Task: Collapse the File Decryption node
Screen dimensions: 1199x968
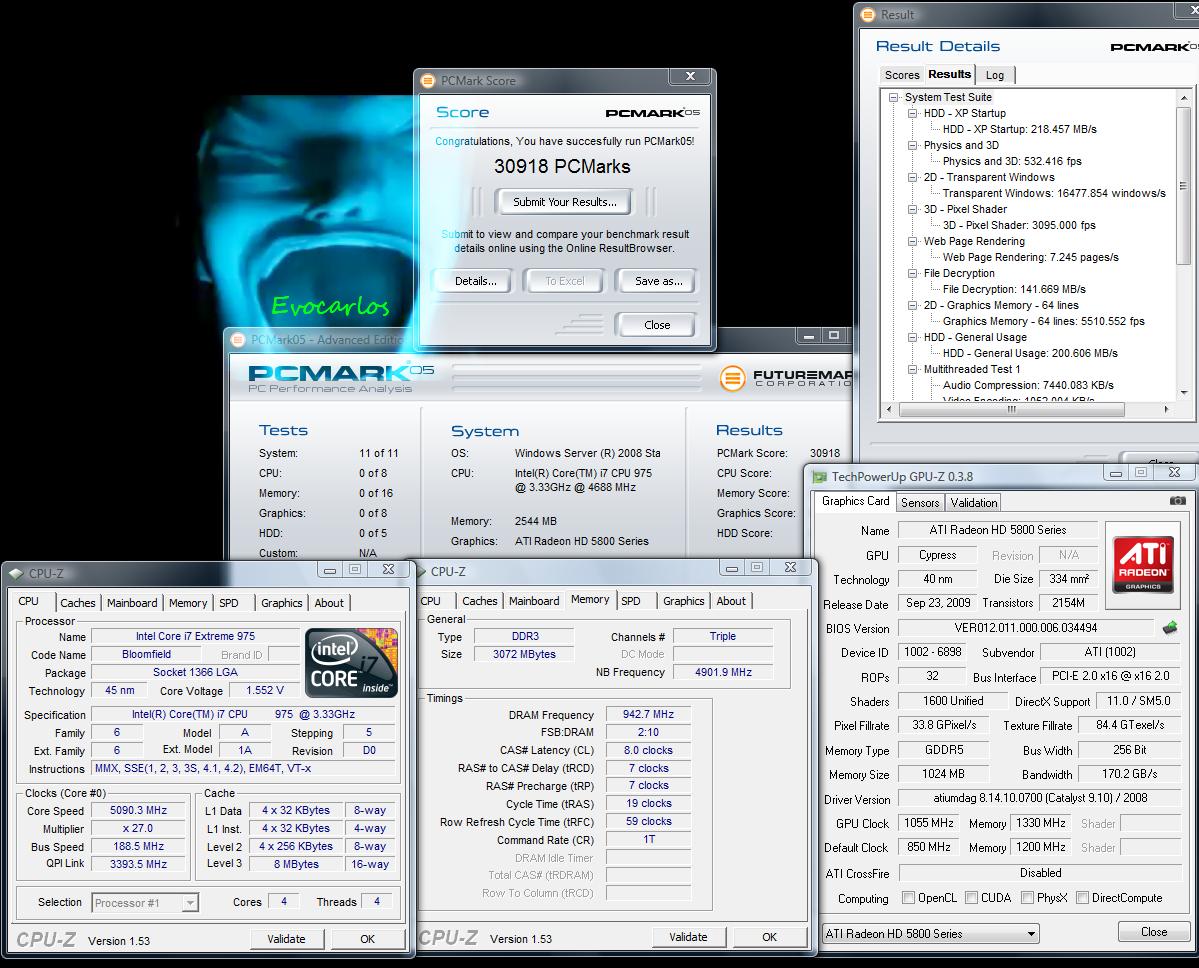Action: [912, 274]
